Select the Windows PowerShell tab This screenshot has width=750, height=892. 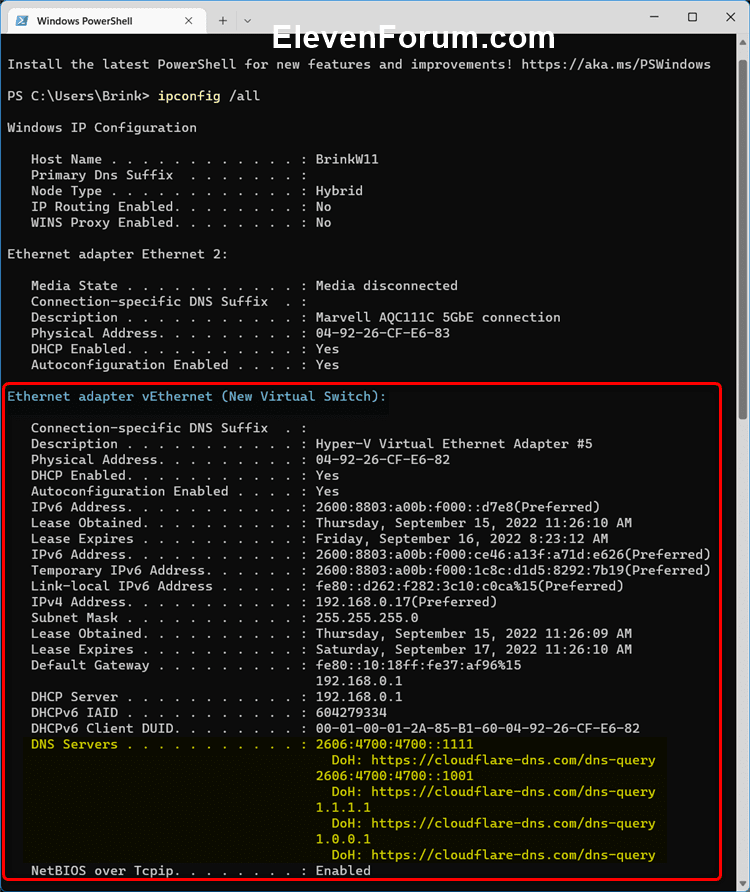107,20
